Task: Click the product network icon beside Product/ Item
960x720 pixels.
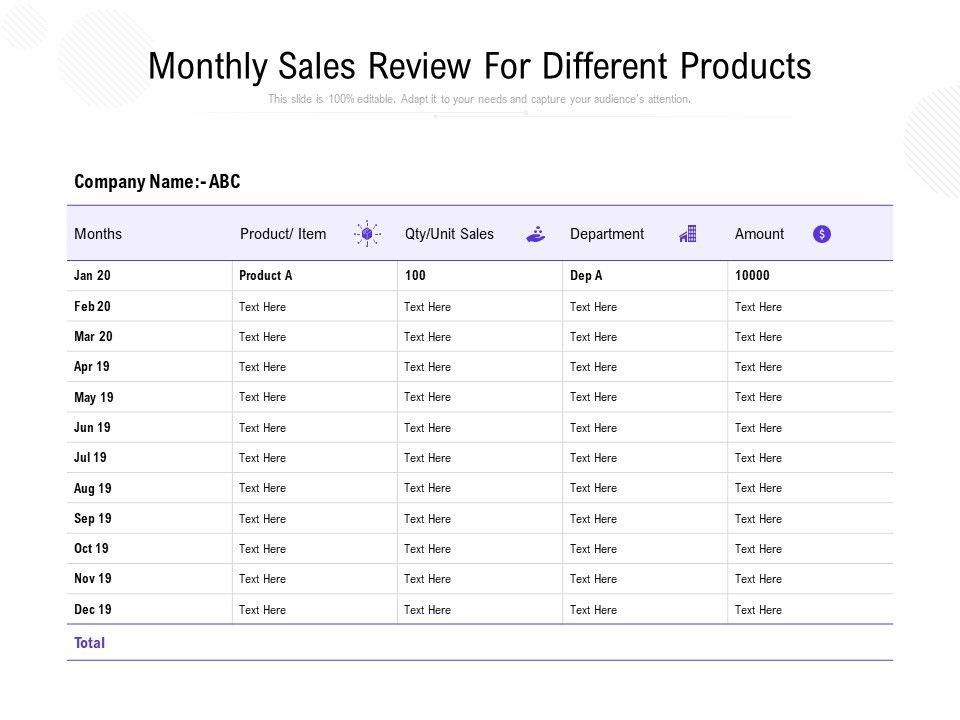Action: click(x=367, y=234)
